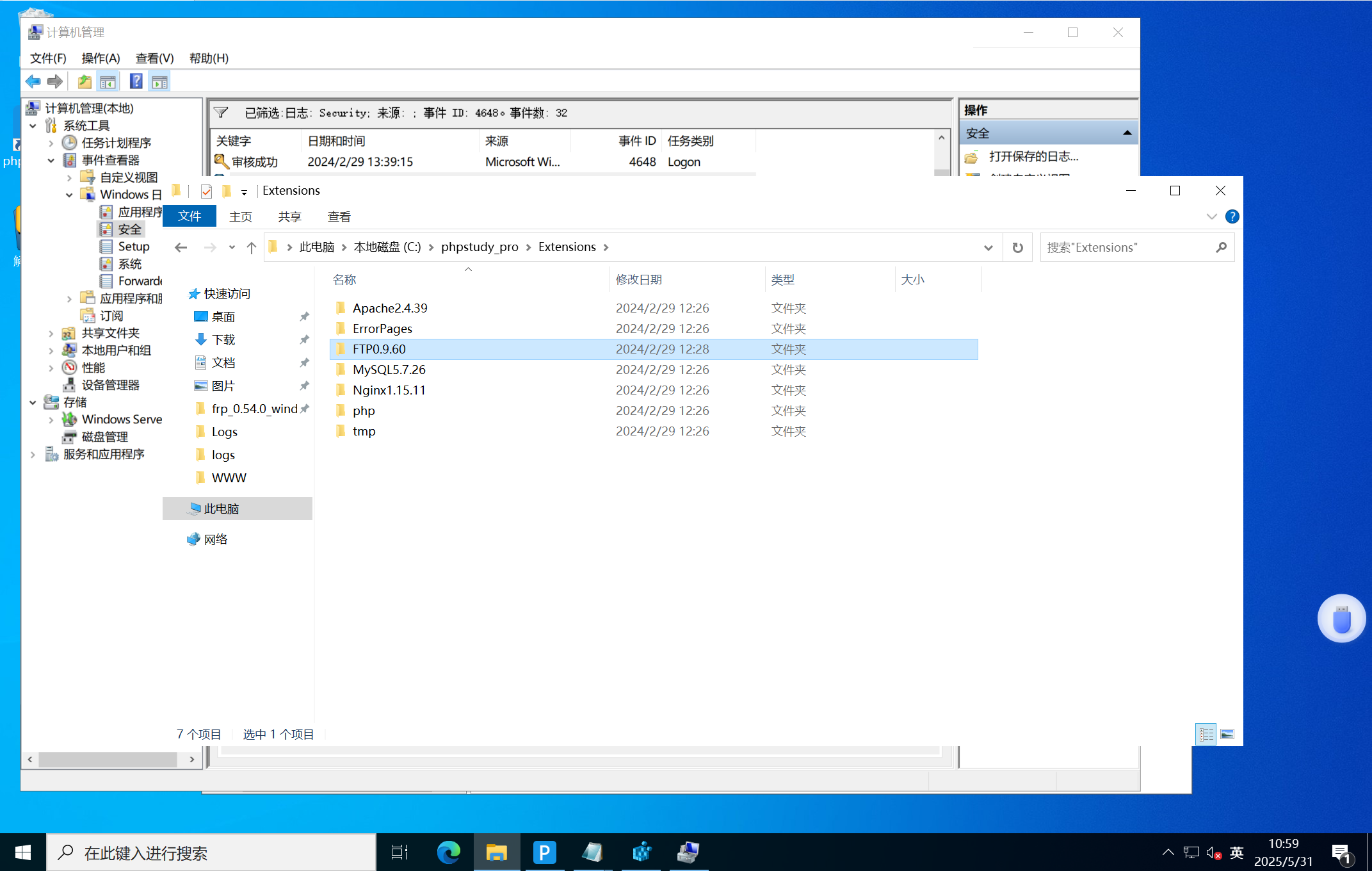1372x871 pixels.
Task: Click the help icon in Computer Management toolbar
Action: point(136,81)
